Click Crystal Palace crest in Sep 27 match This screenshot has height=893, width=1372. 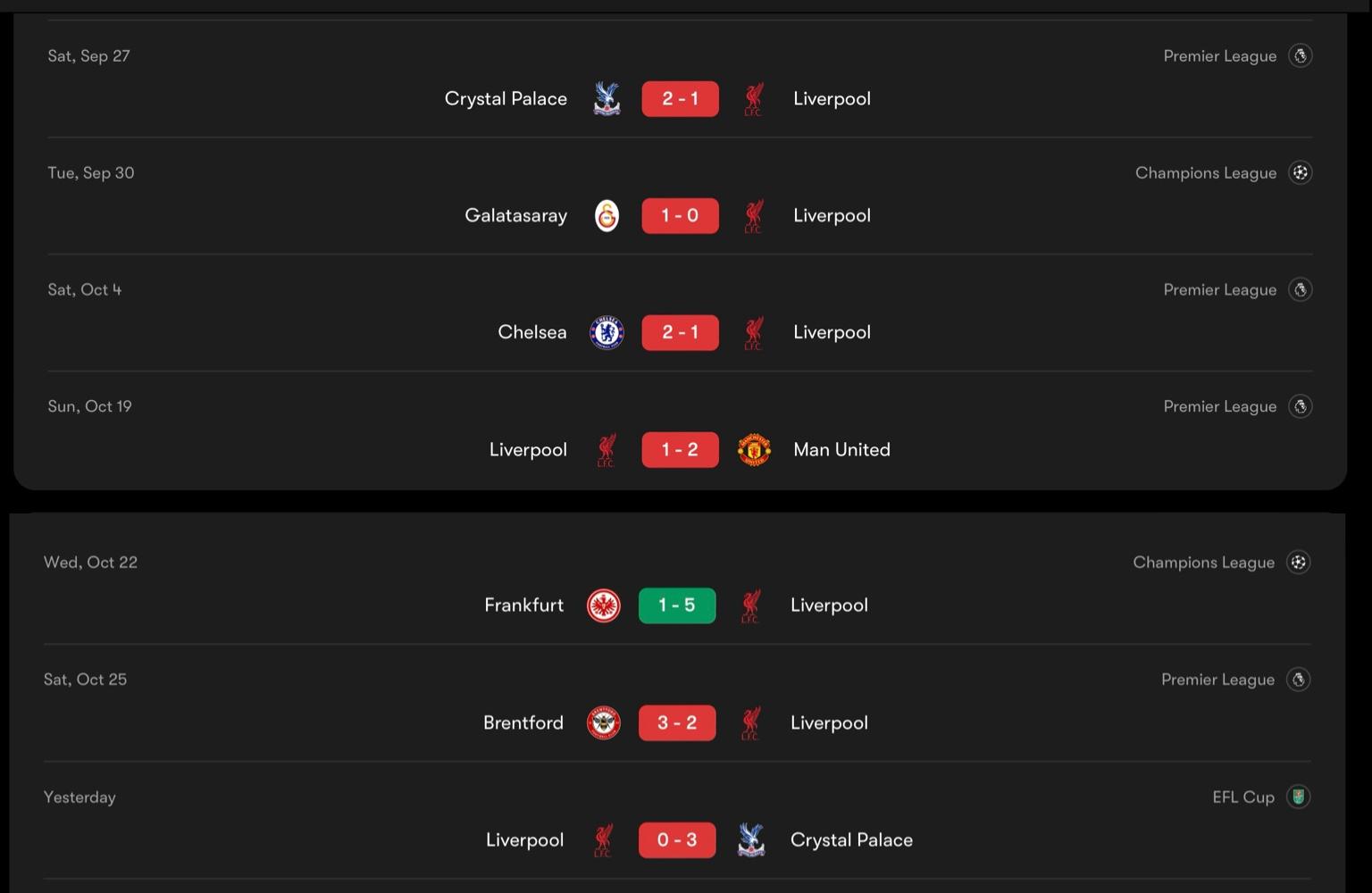pyautogui.click(x=607, y=99)
